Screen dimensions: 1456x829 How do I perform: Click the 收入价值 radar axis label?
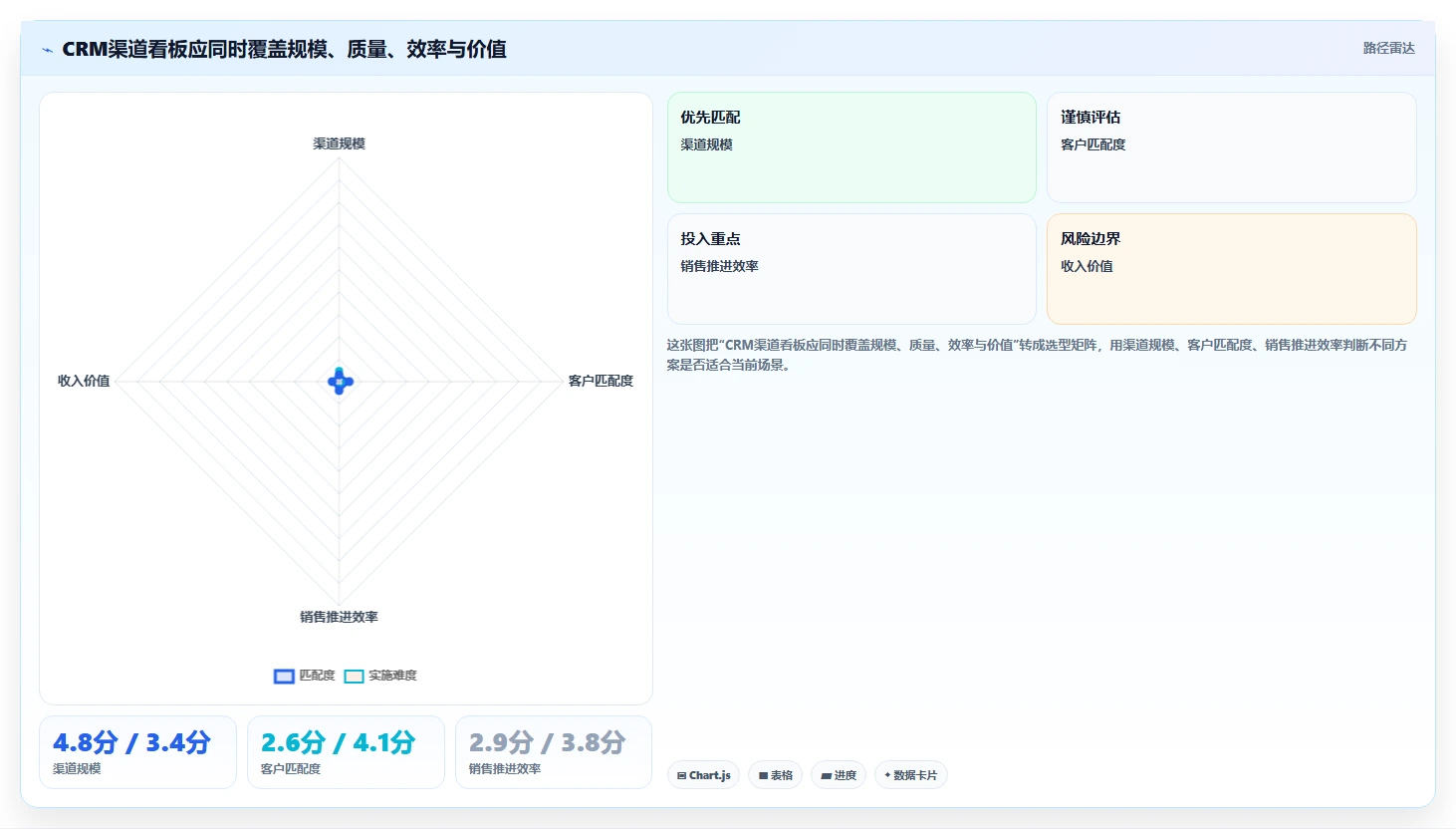(84, 381)
